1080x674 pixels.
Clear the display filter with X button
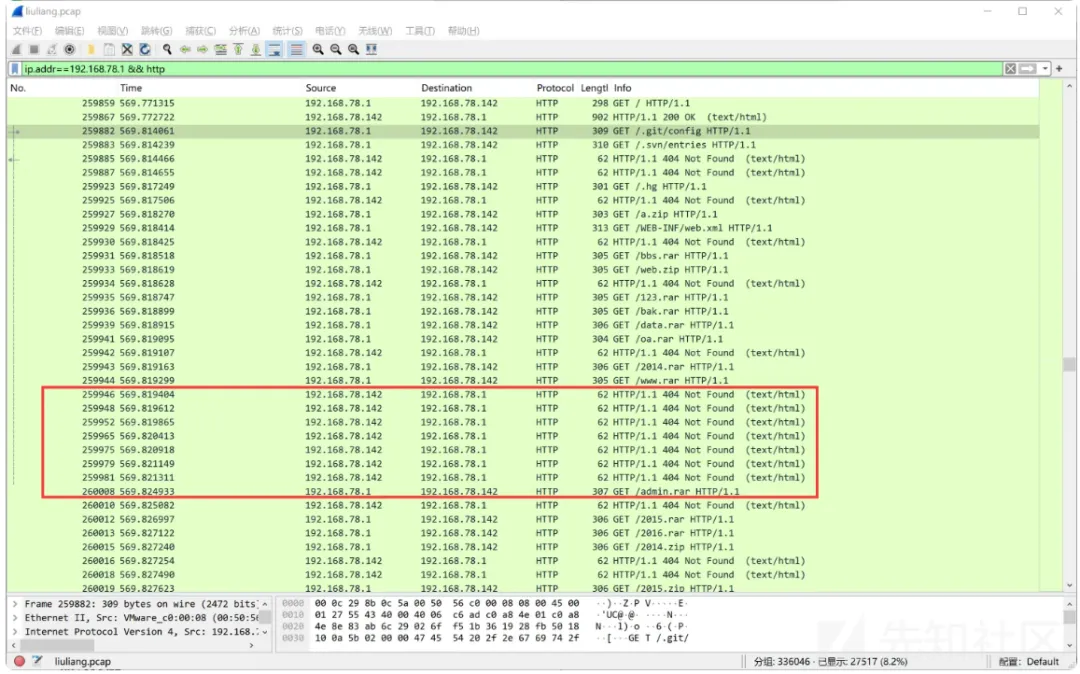[x=1011, y=69]
